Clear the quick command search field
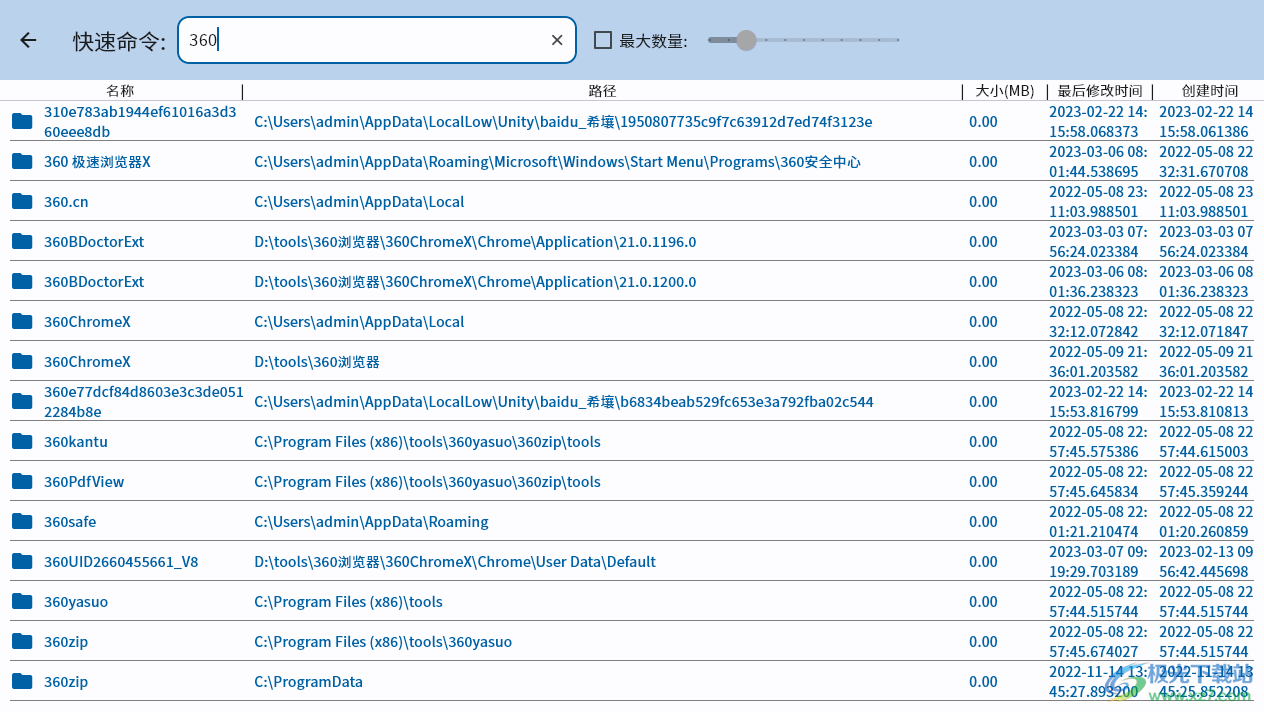The width and height of the screenshot is (1264, 712). click(557, 40)
